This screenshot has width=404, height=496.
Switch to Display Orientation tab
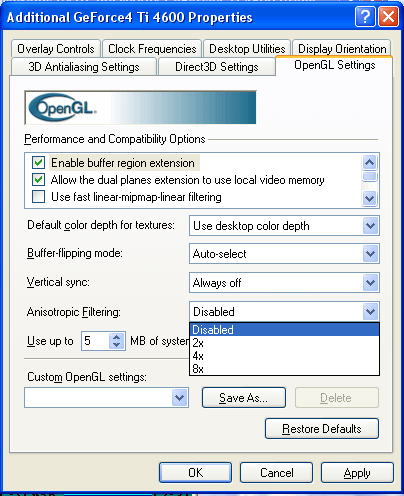click(x=342, y=49)
